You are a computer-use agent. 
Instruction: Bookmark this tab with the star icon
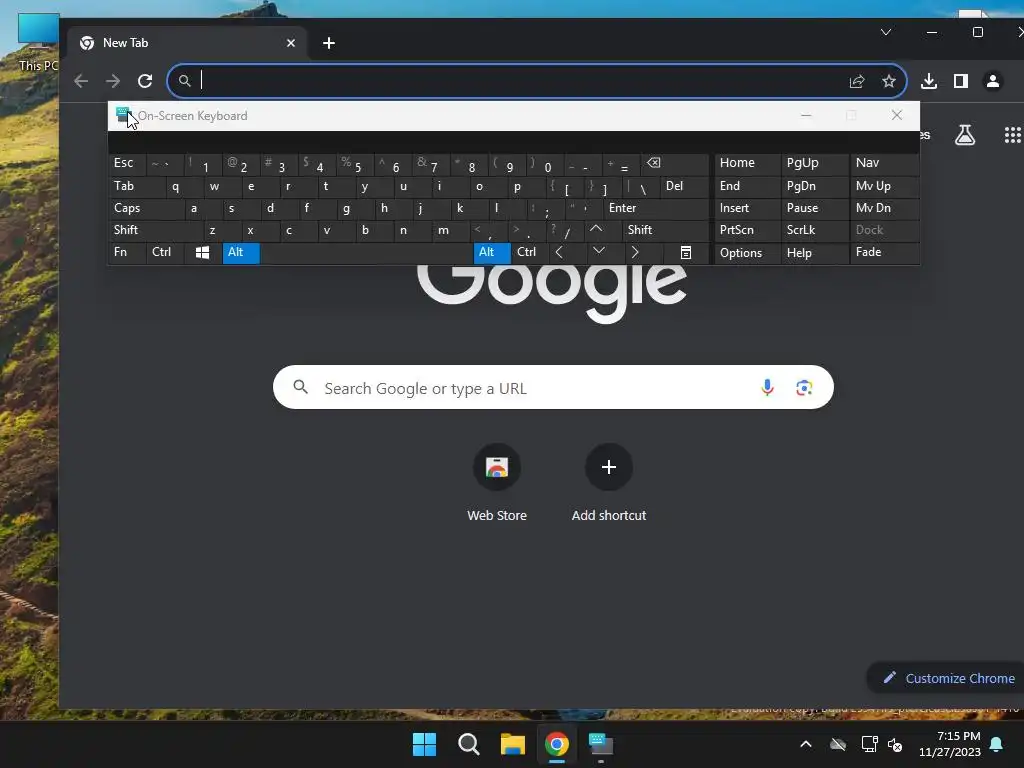(889, 81)
